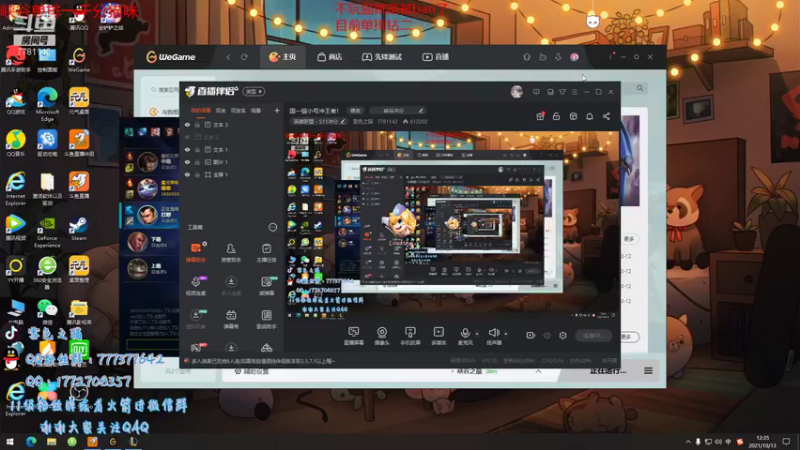The width and height of the screenshot is (800, 450).
Task: Click the funnel filter icon in title bar
Action: click(562, 92)
